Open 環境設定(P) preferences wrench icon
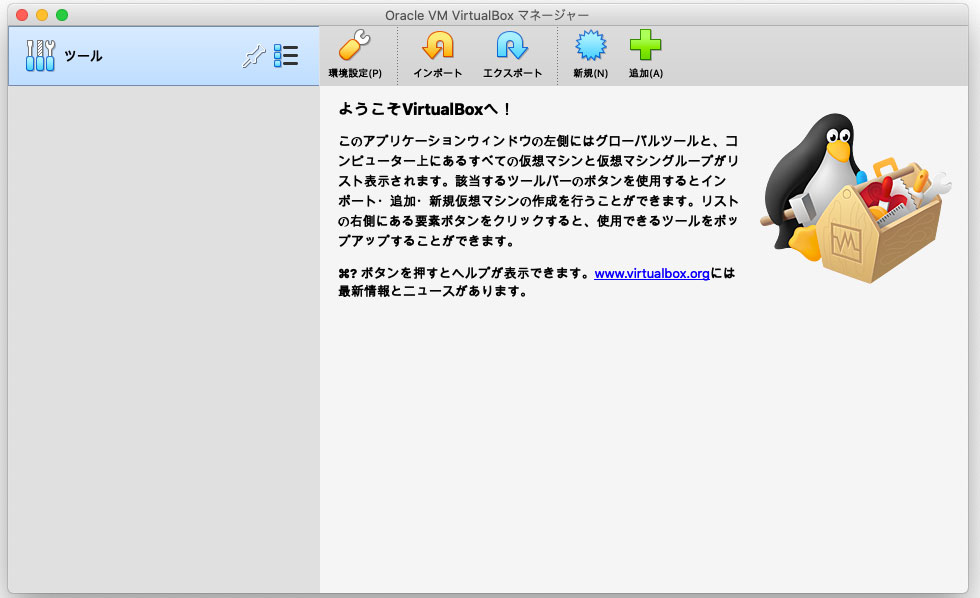 (355, 46)
